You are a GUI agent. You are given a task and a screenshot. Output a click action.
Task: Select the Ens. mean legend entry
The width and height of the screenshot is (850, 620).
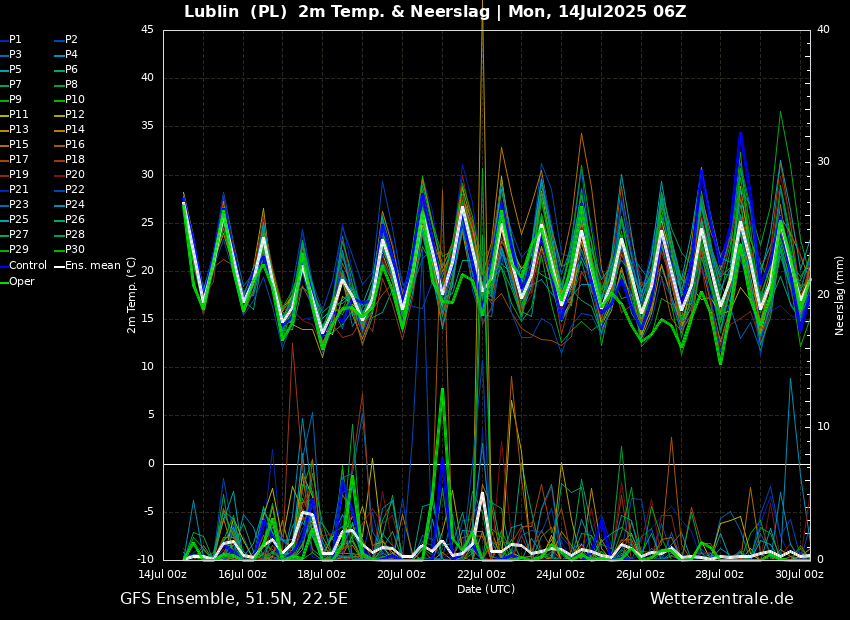[93, 266]
